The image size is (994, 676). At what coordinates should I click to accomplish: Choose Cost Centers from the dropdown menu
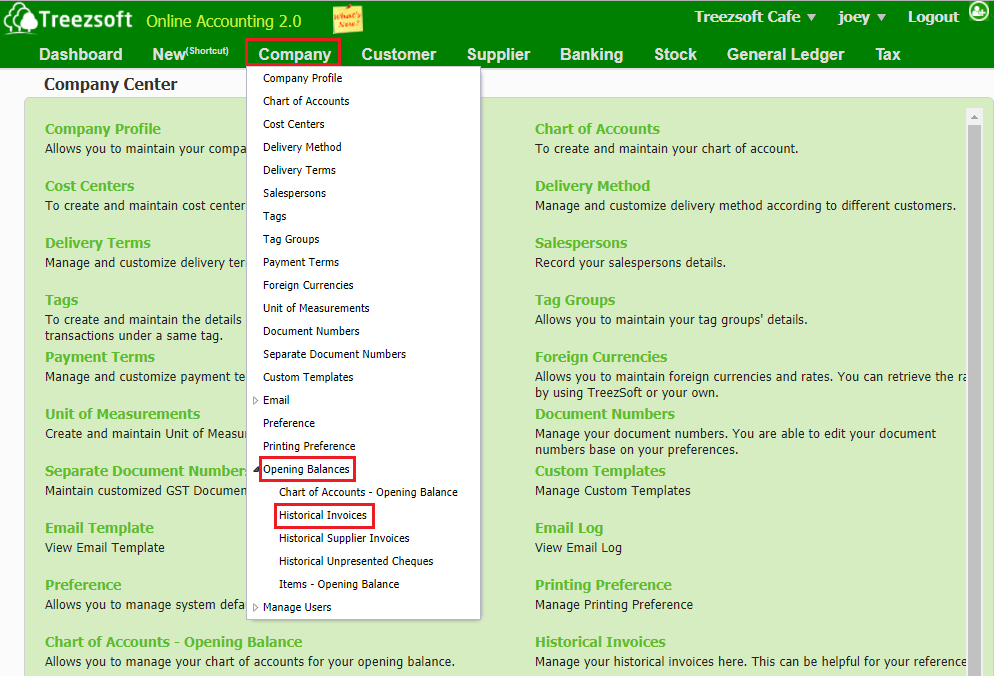[x=294, y=124]
